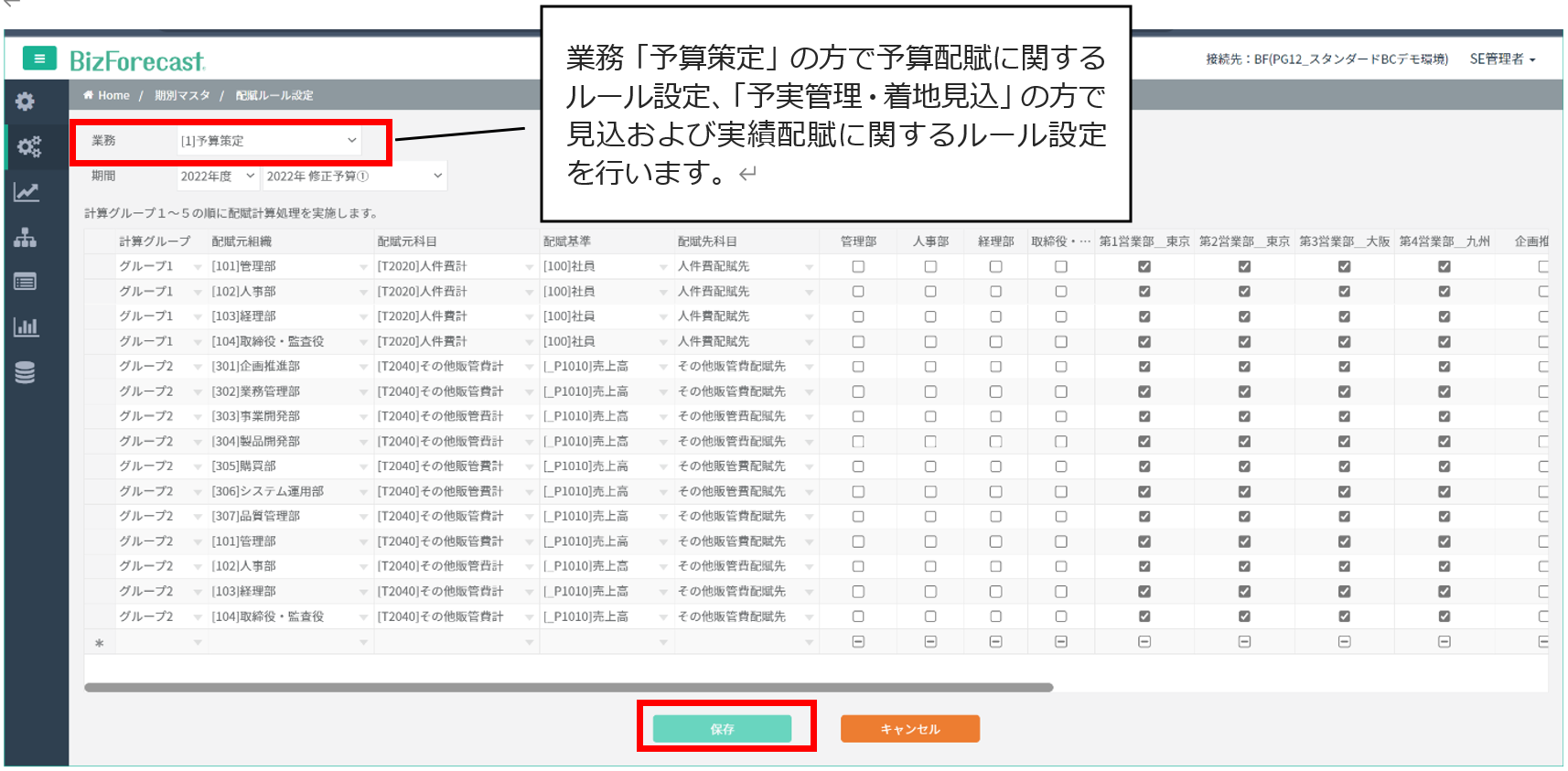Uncheck 第1営業部_東京 for [301]企画推進部 row
Image resolution: width=1568 pixels, height=771 pixels.
tap(1144, 367)
